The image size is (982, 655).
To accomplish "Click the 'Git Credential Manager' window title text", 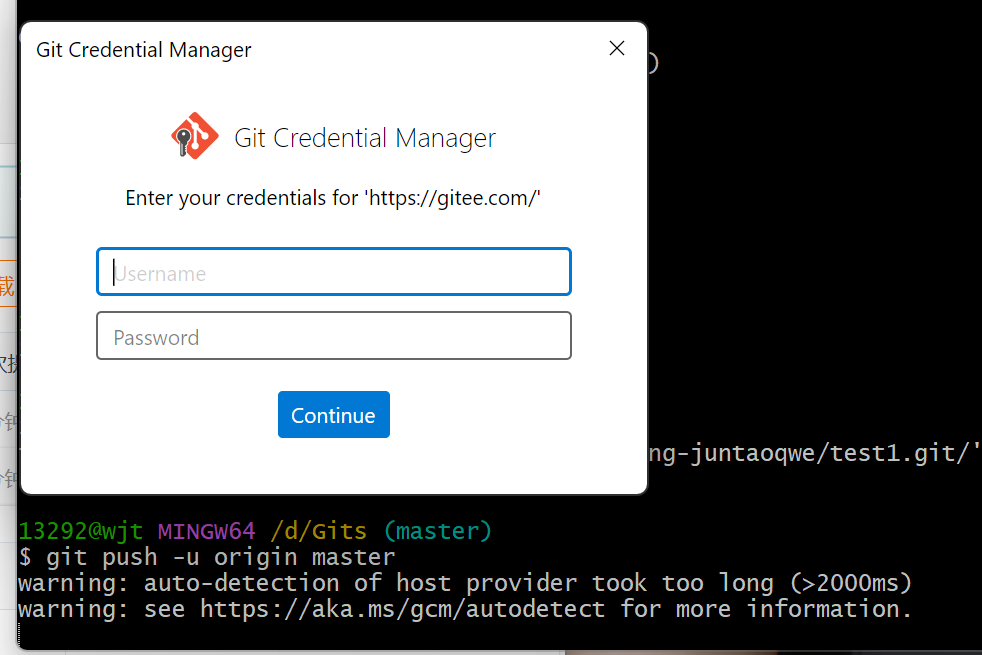I will click(143, 50).
